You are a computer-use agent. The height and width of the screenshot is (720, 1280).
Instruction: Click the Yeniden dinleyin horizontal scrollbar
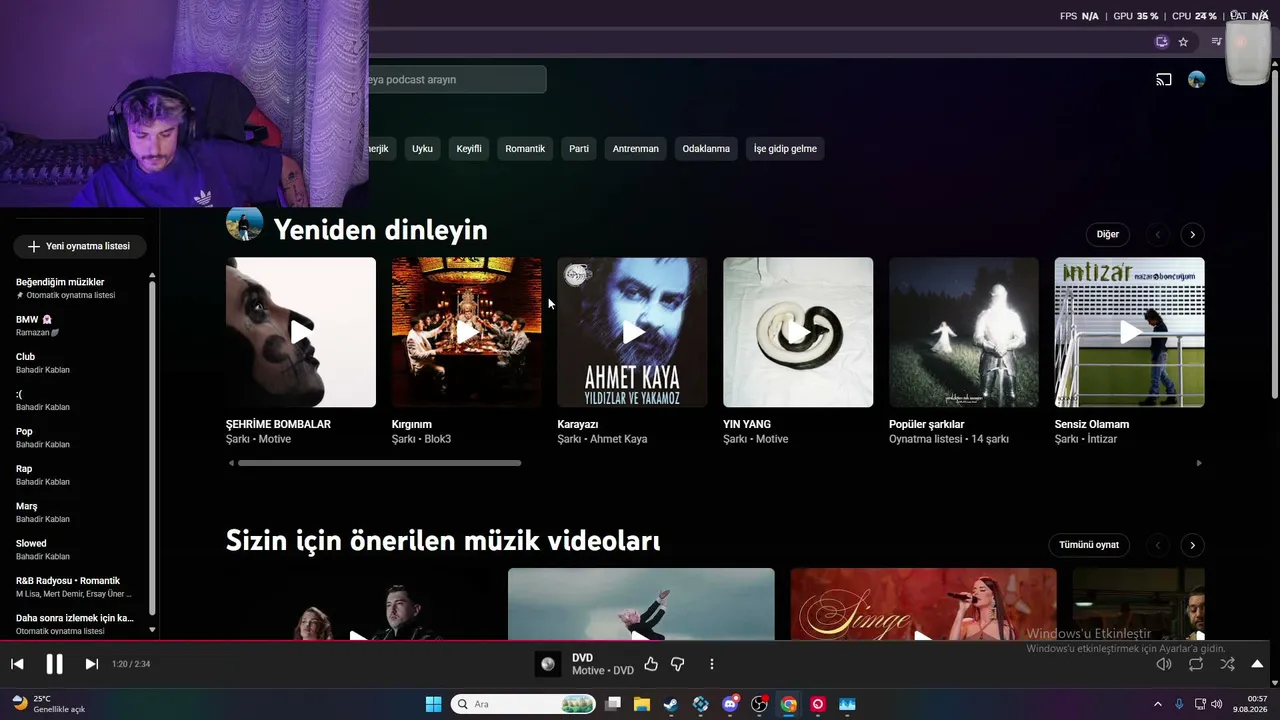pos(380,463)
